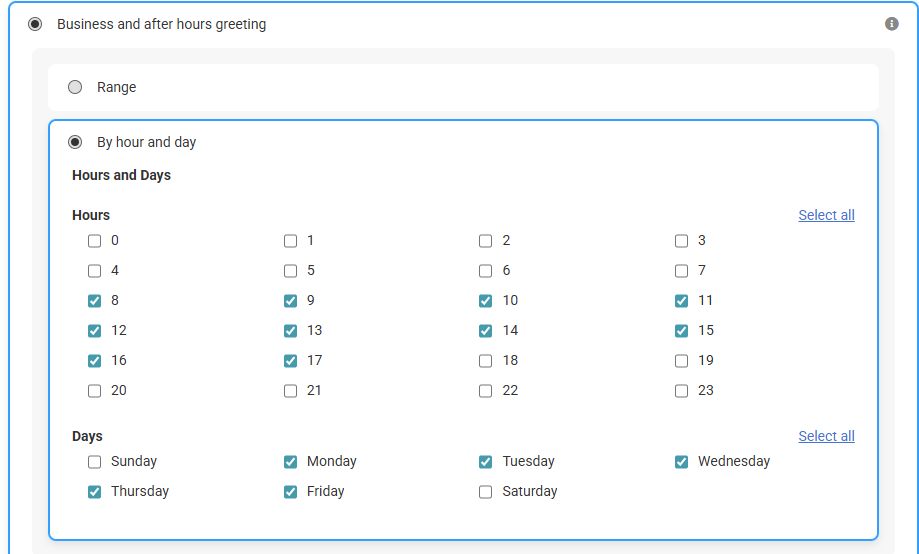Check the hour 0 checkbox
This screenshot has height=554, width=919.
point(94,241)
